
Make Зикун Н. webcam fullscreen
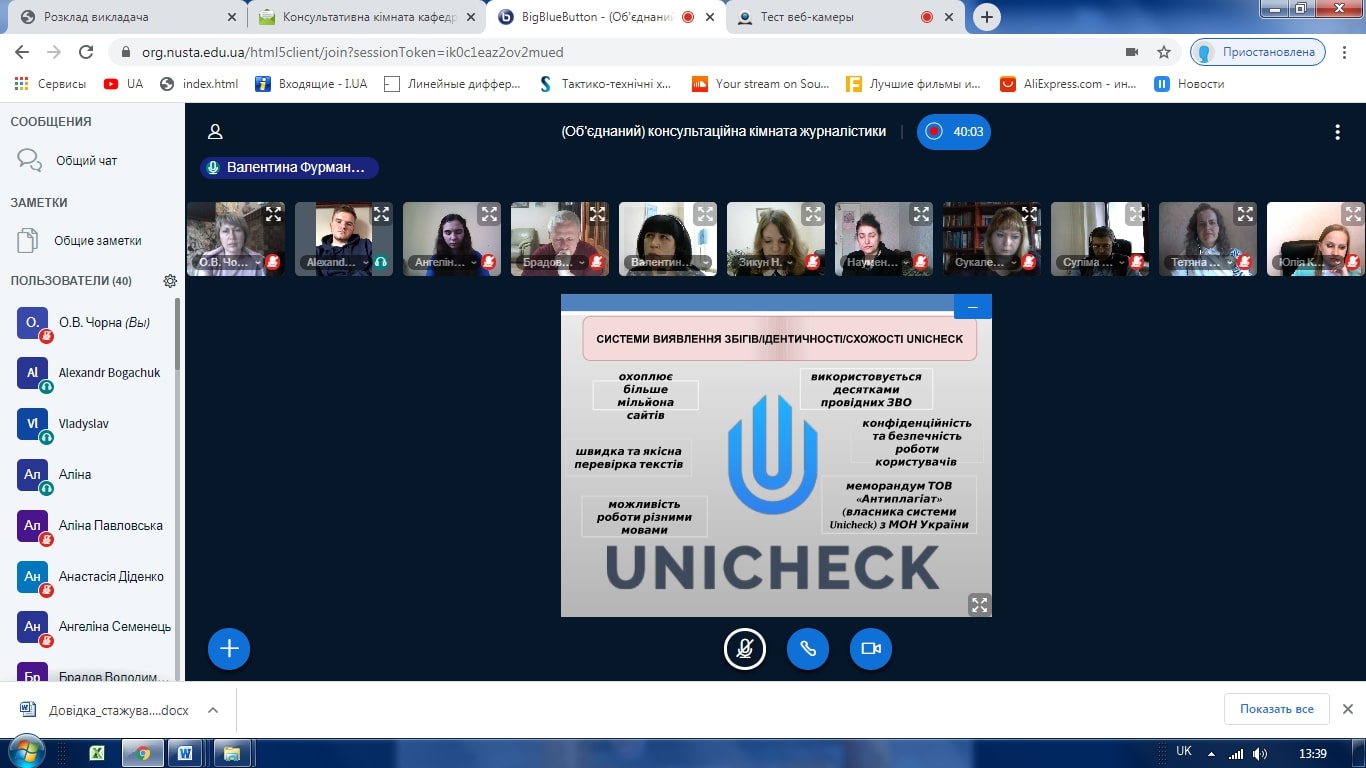coord(813,213)
